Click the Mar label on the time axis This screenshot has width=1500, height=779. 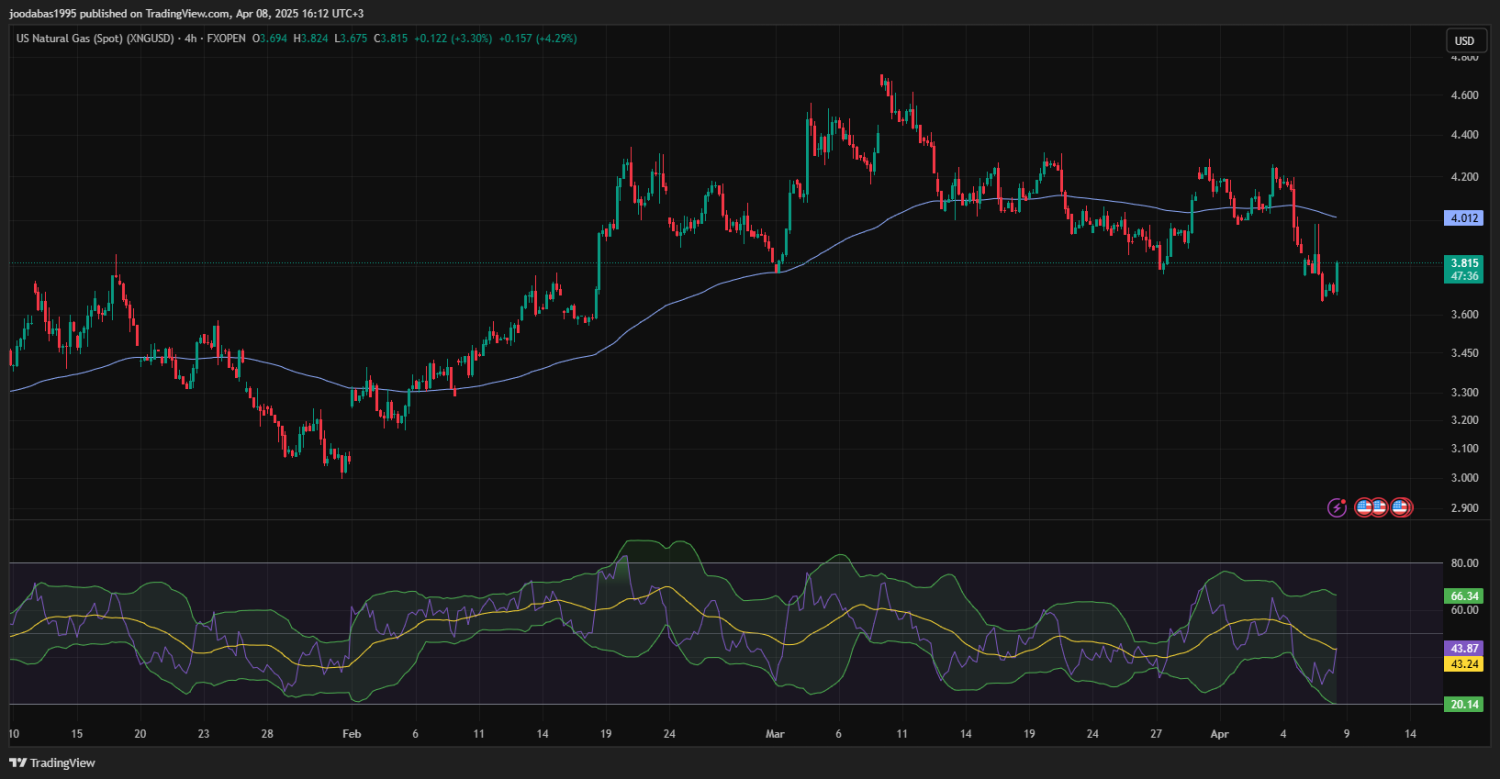(x=776, y=733)
